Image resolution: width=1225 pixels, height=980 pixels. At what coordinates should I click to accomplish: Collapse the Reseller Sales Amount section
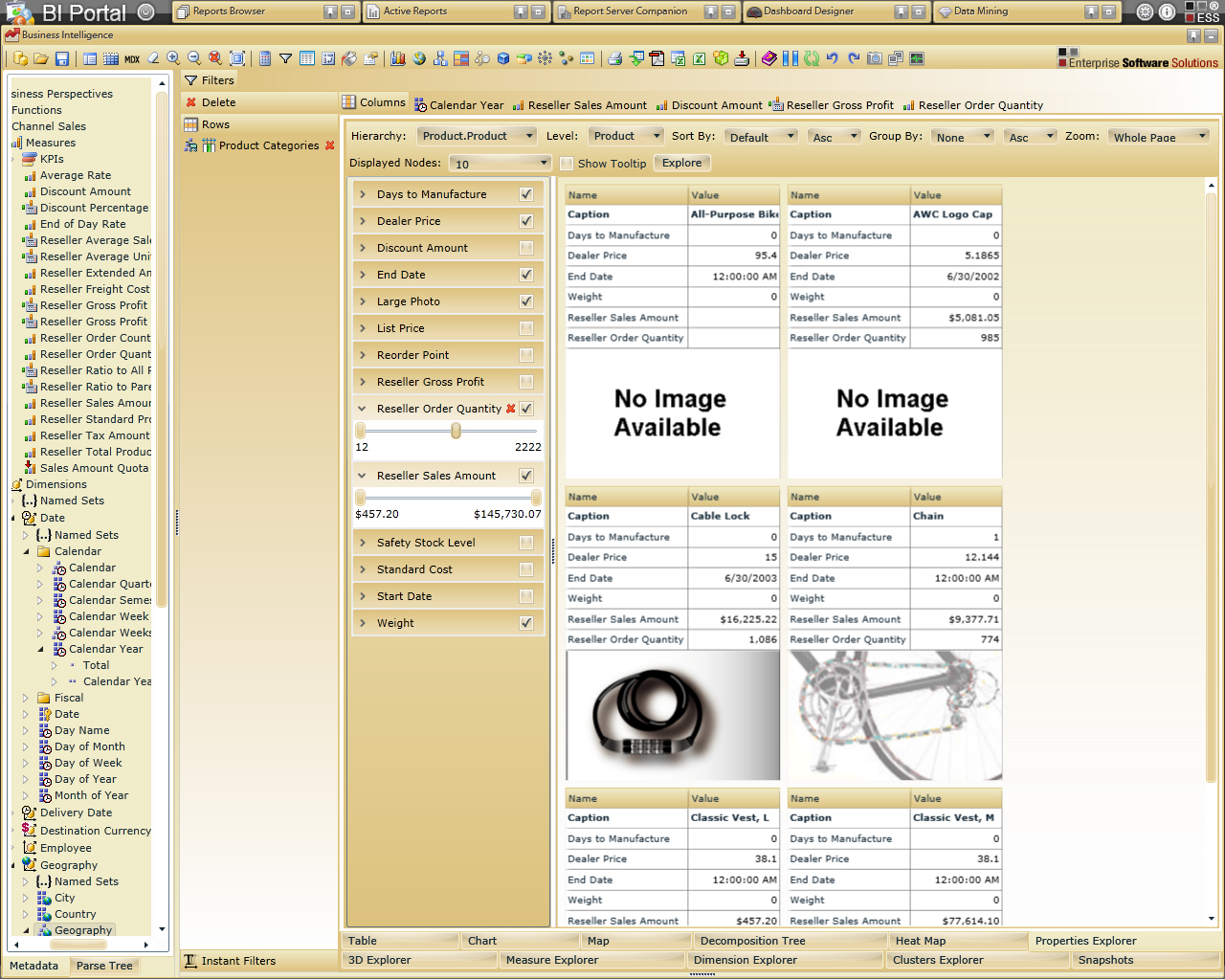tap(362, 476)
